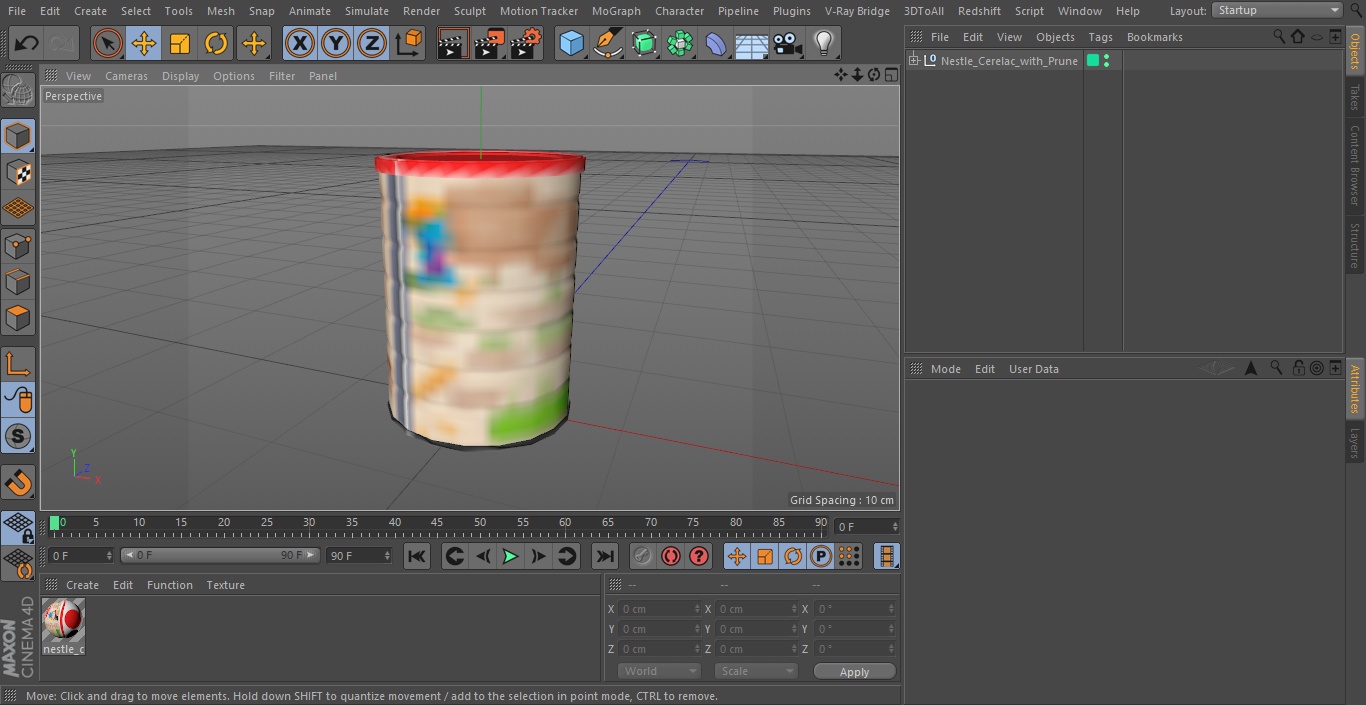Open viewport Filter menu
This screenshot has width=1366, height=705.
click(282, 76)
